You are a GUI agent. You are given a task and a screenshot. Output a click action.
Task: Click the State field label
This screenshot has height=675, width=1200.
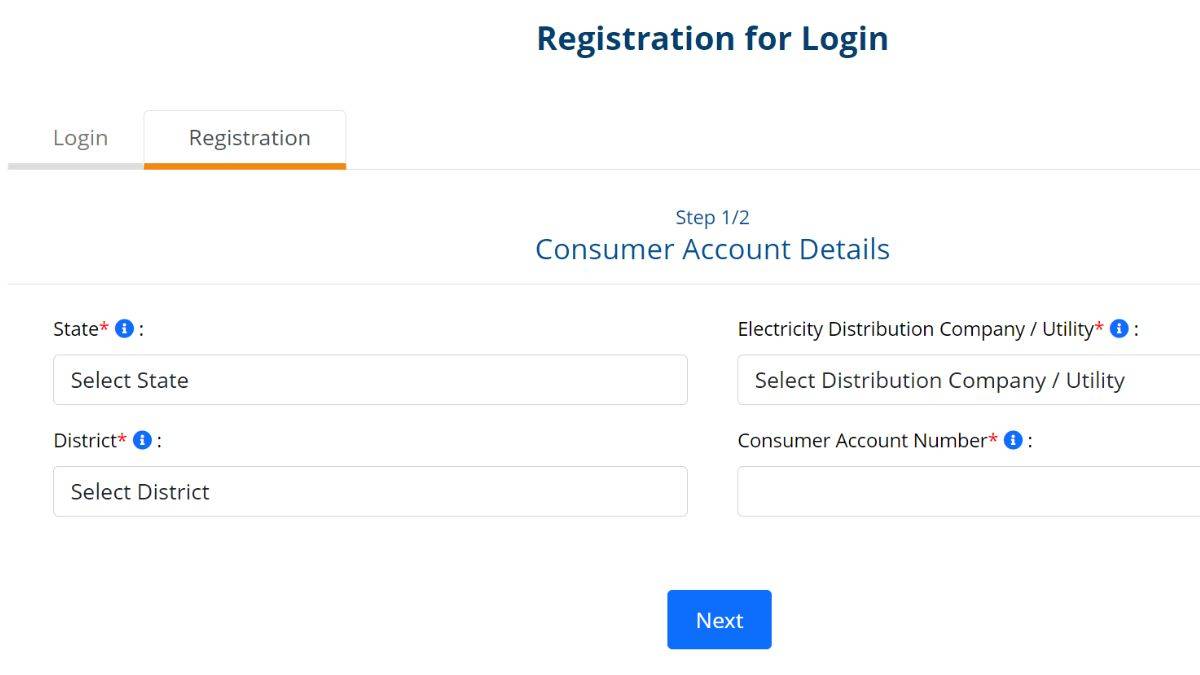[x=75, y=327]
